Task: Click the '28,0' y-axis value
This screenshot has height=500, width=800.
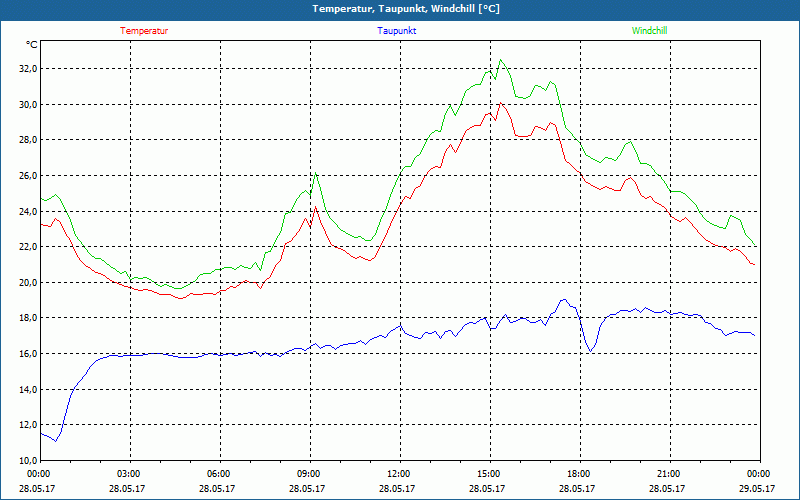Action: pos(29,140)
